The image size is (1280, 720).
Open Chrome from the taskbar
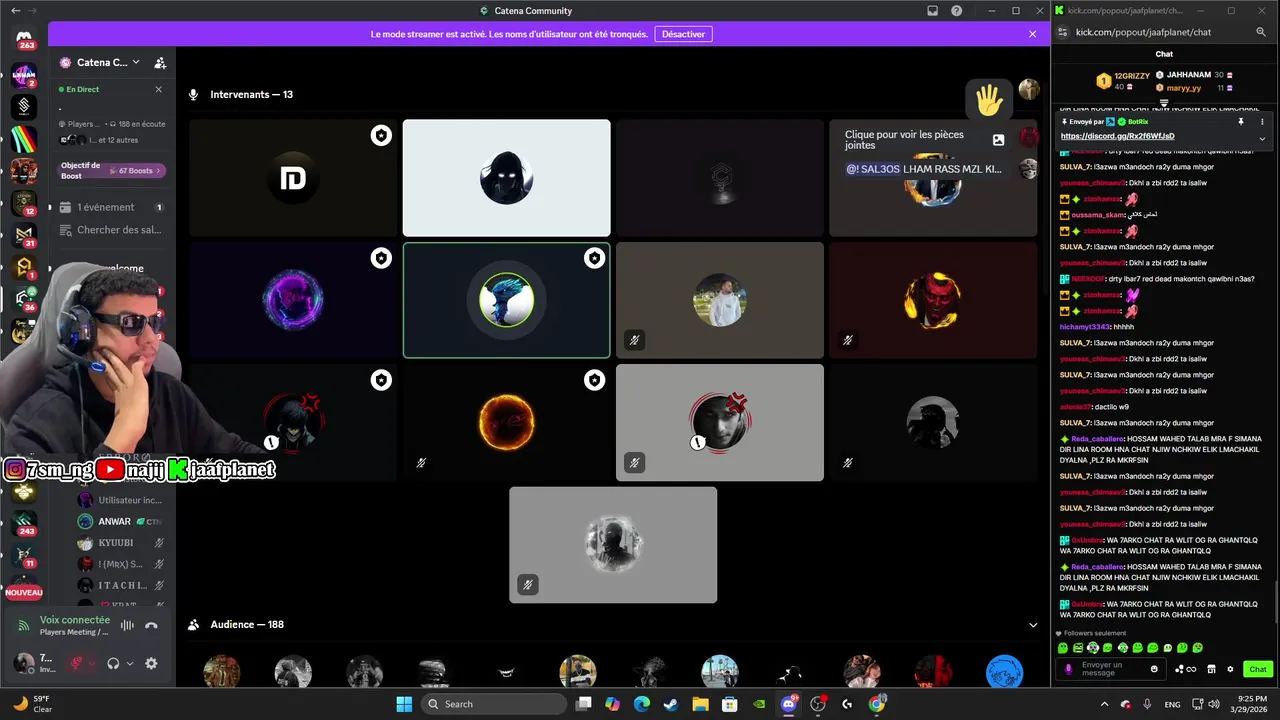point(877,704)
